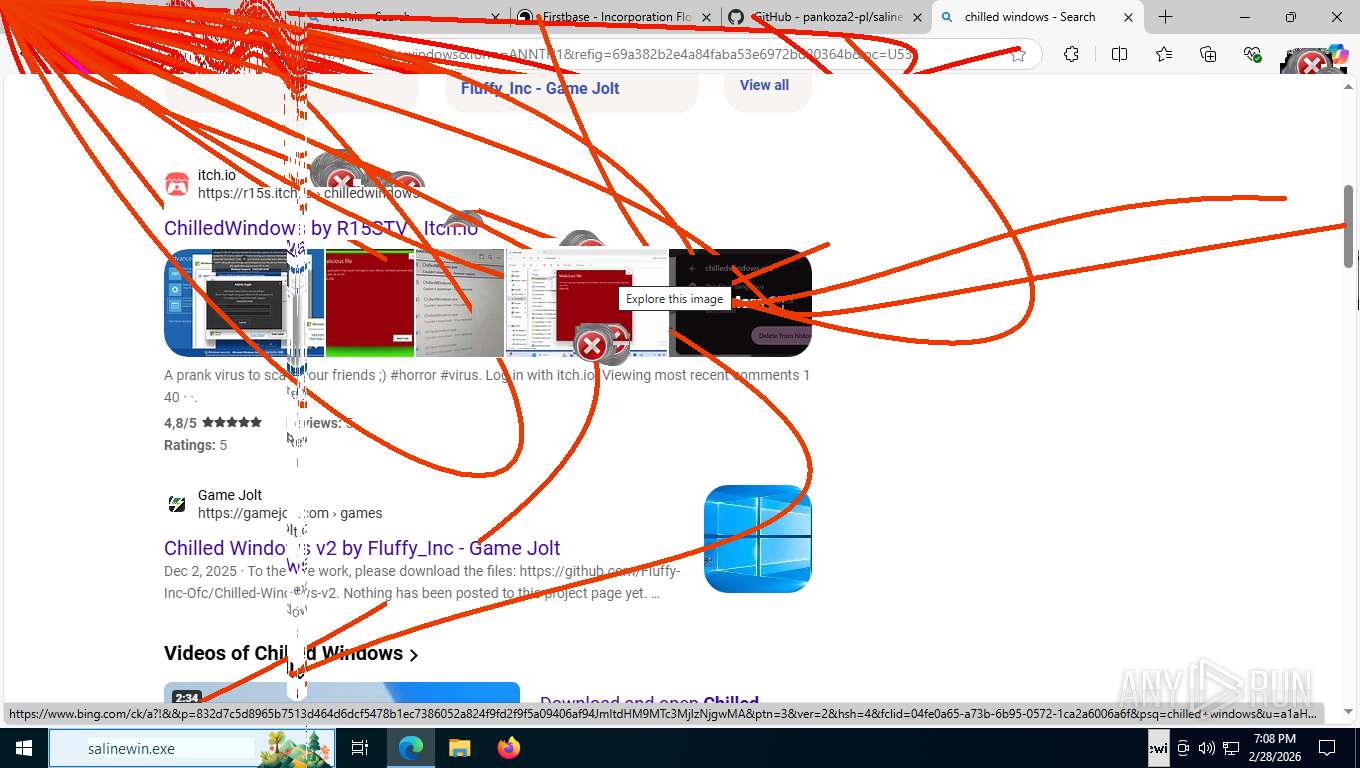The image size is (1360, 768).
Task: Open the gray file list thumbnail
Action: coord(460,303)
